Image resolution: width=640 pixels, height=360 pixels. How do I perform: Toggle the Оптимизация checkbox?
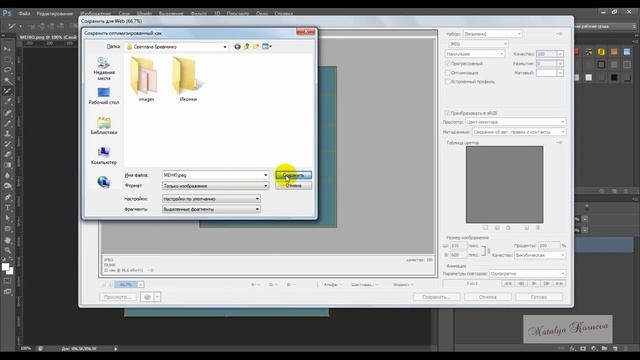pyautogui.click(x=448, y=73)
